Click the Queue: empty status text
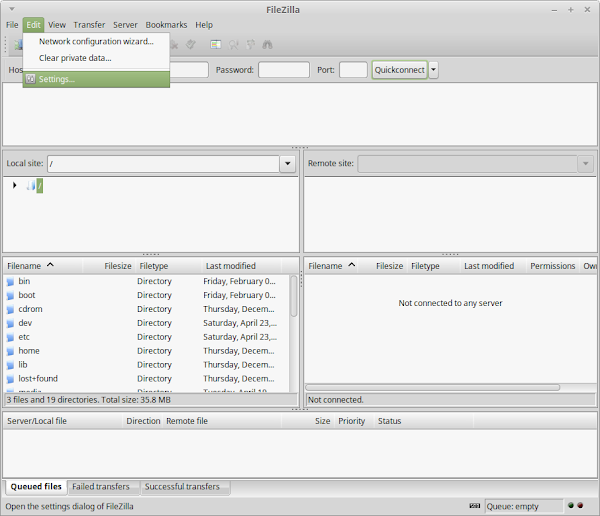Screen dimensions: 600x516 coord(512,506)
